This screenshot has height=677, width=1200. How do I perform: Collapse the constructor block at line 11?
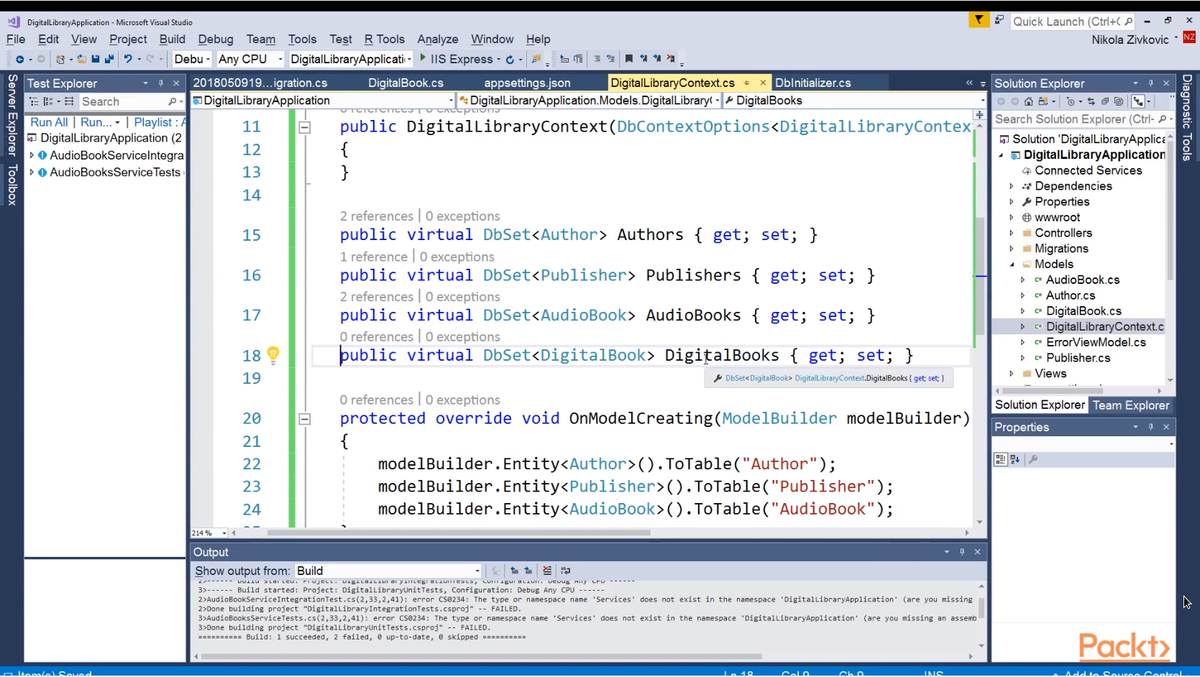point(305,127)
